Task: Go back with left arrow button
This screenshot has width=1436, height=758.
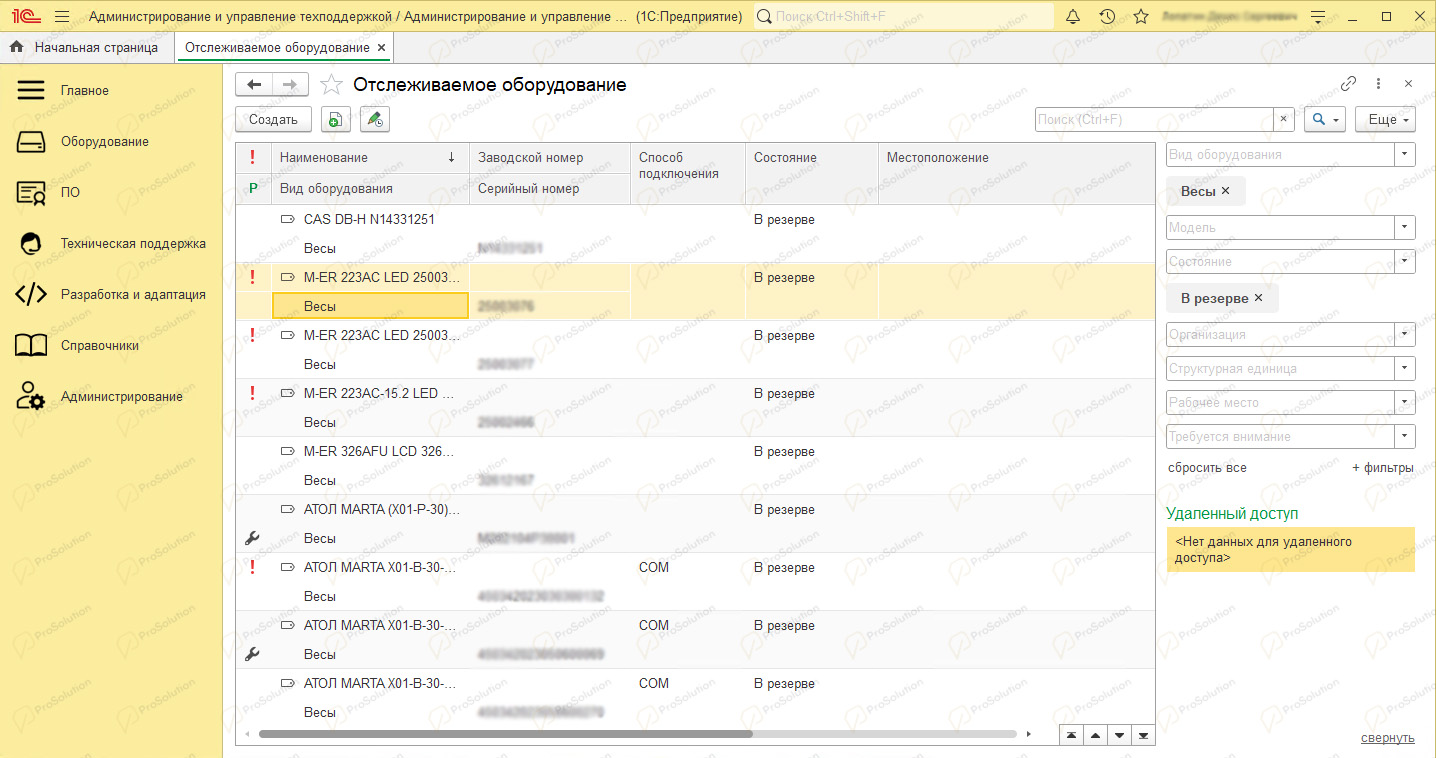Action: [x=254, y=85]
